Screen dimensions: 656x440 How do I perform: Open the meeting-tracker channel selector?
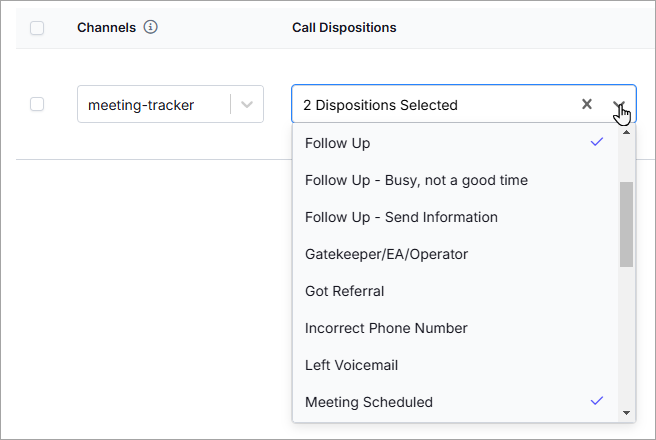[170, 104]
